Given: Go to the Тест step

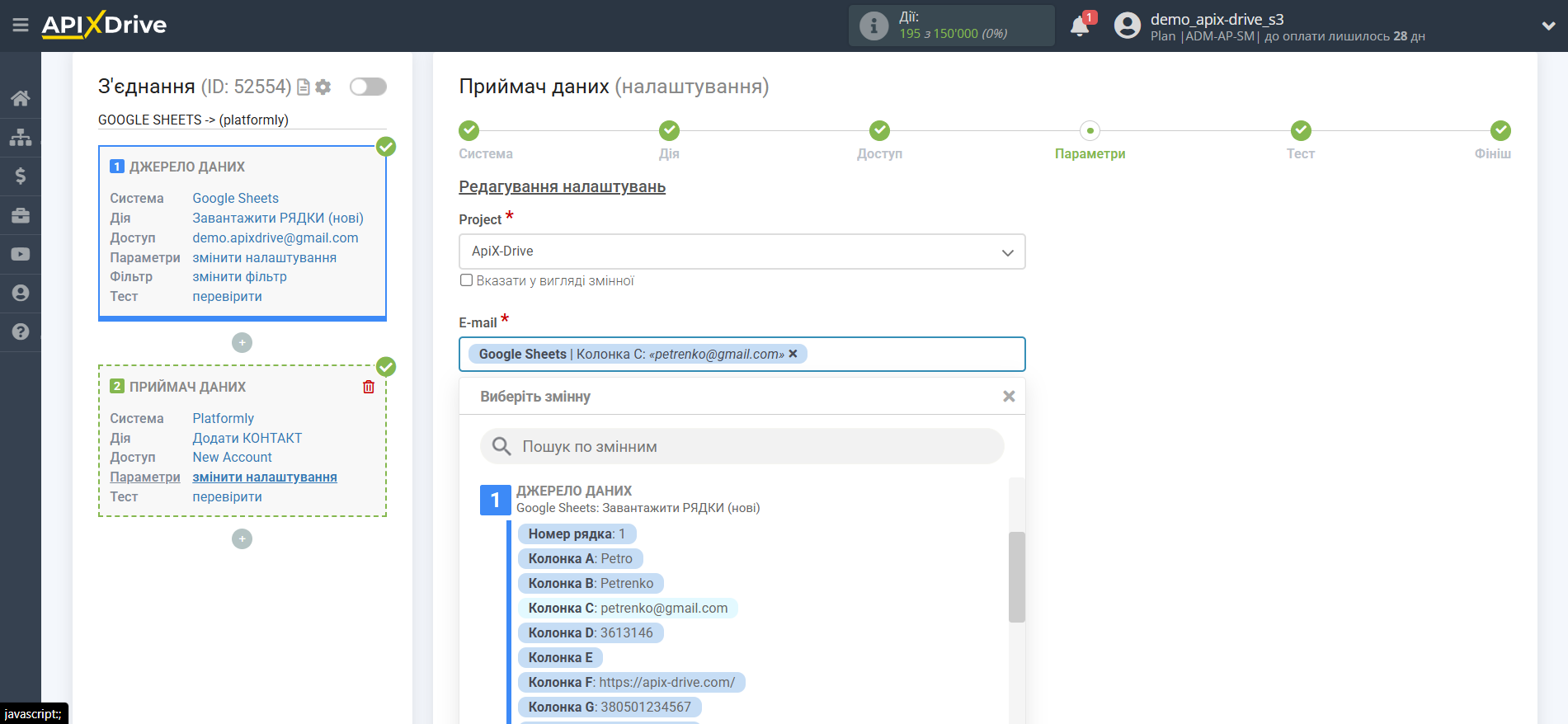Looking at the screenshot, I should (1301, 130).
